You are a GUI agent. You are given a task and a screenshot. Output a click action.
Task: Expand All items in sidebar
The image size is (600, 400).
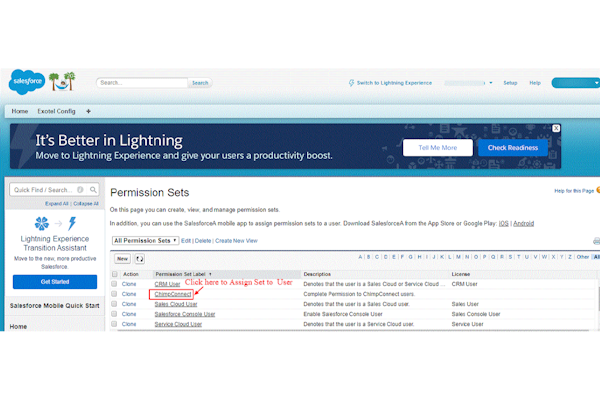(57, 203)
